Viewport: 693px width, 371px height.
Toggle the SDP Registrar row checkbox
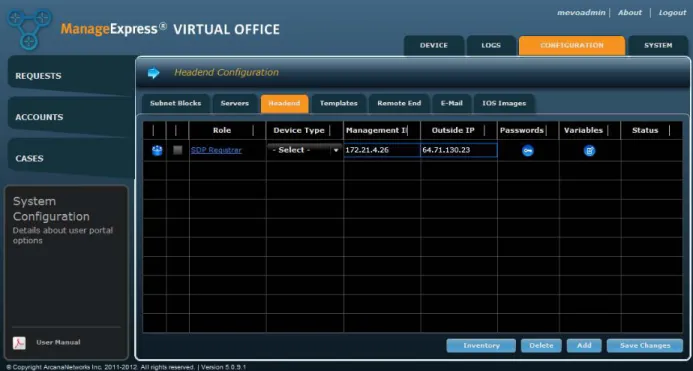tap(178, 150)
